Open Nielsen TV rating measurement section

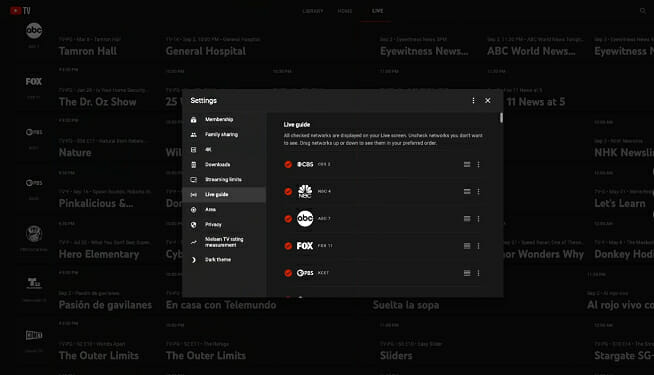(x=224, y=242)
